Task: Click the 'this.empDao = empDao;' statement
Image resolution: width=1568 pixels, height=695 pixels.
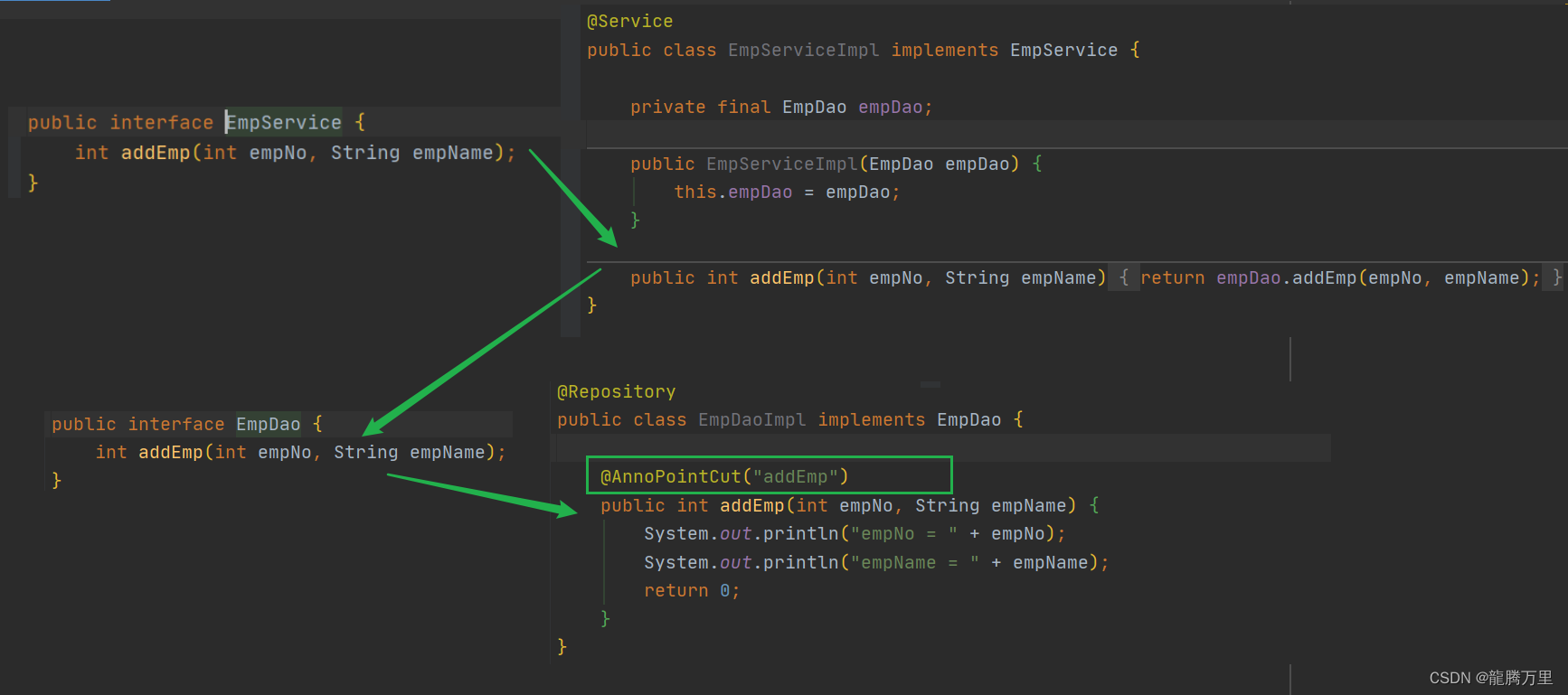Action: 787,192
